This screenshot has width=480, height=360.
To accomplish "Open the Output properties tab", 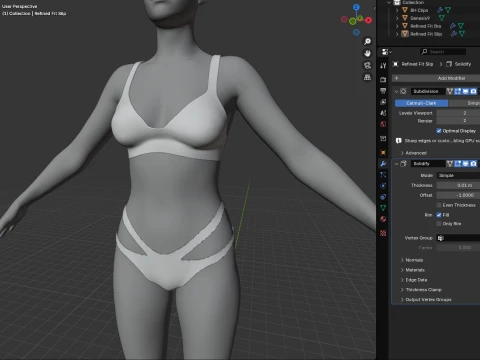I will click(383, 91).
